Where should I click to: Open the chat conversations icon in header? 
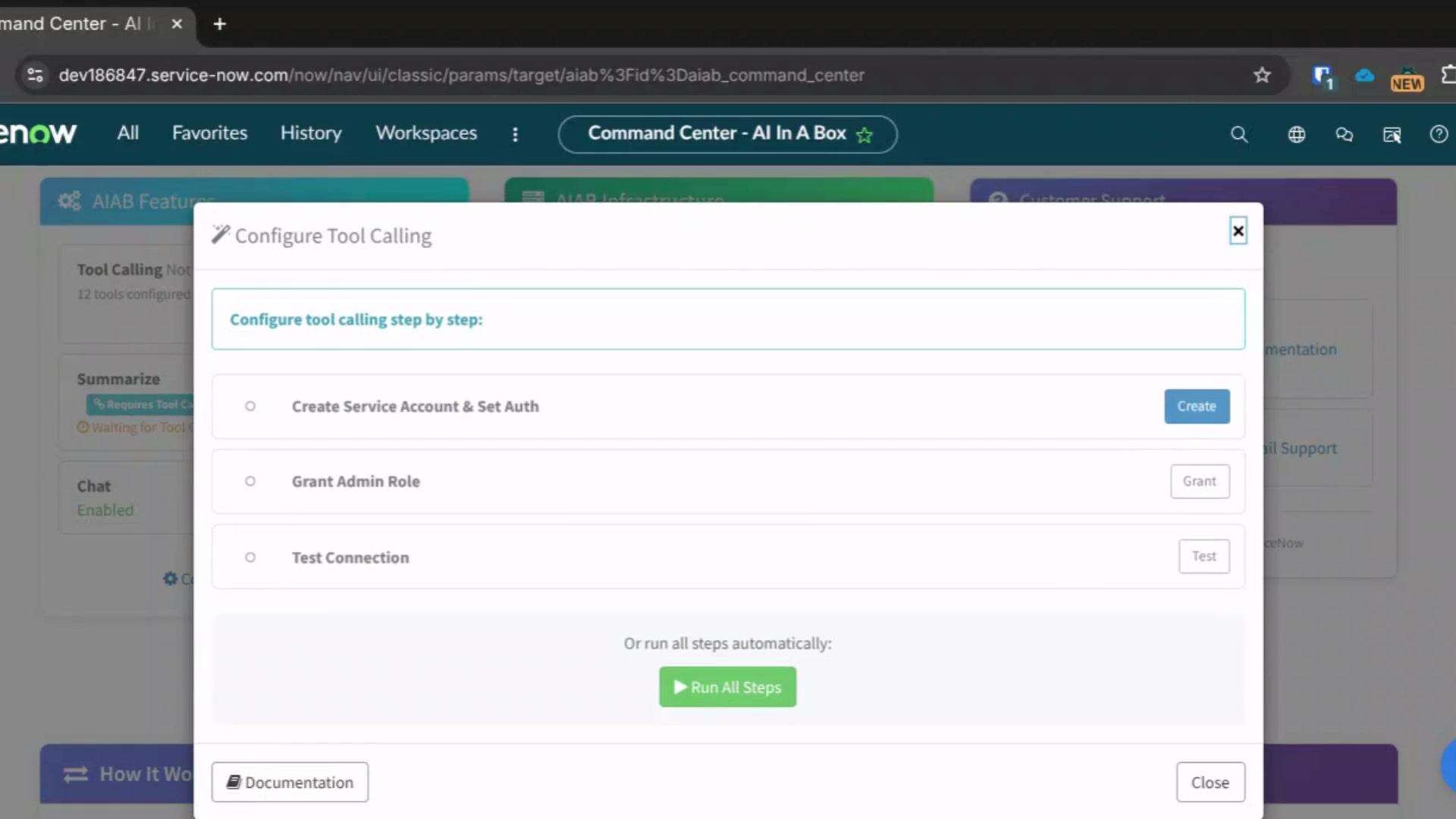tap(1344, 134)
